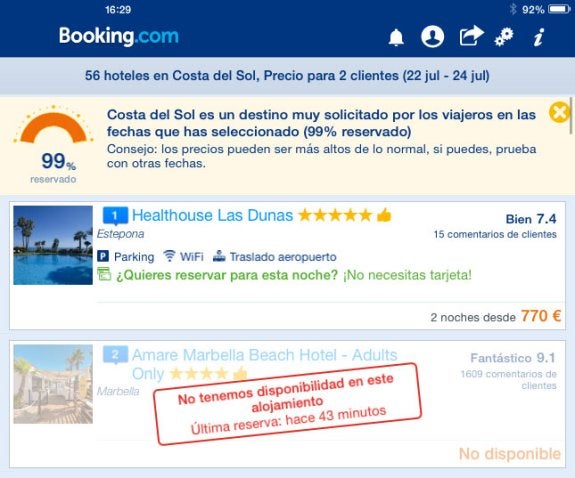Viewport: 575px width, 478px height.
Task: View the Bien 7.4 review score
Action: tap(531, 219)
